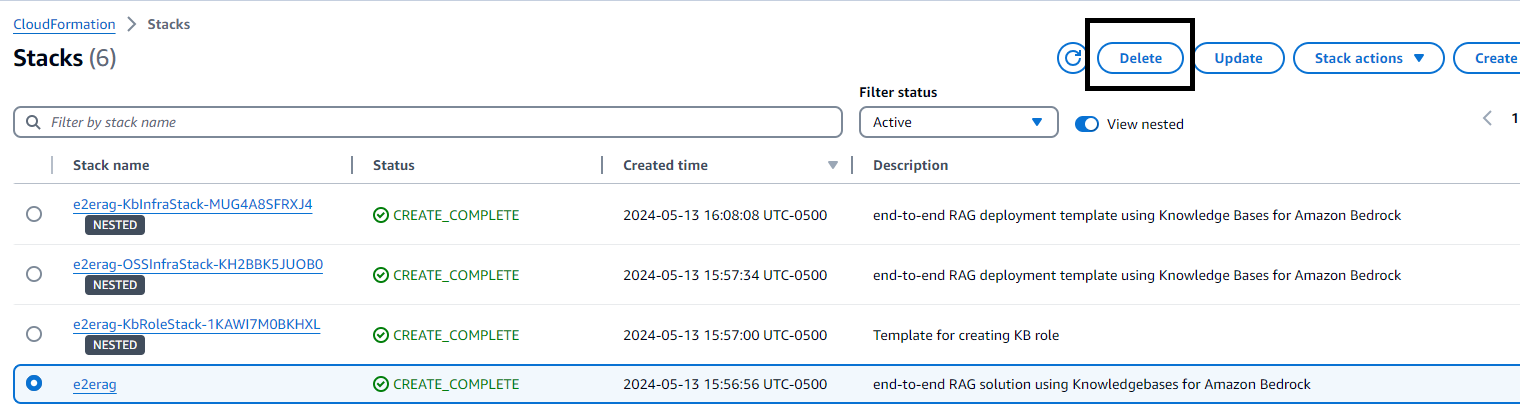Click the search magnifier icon in filter box
The height and width of the screenshot is (411, 1520).
coord(34,122)
